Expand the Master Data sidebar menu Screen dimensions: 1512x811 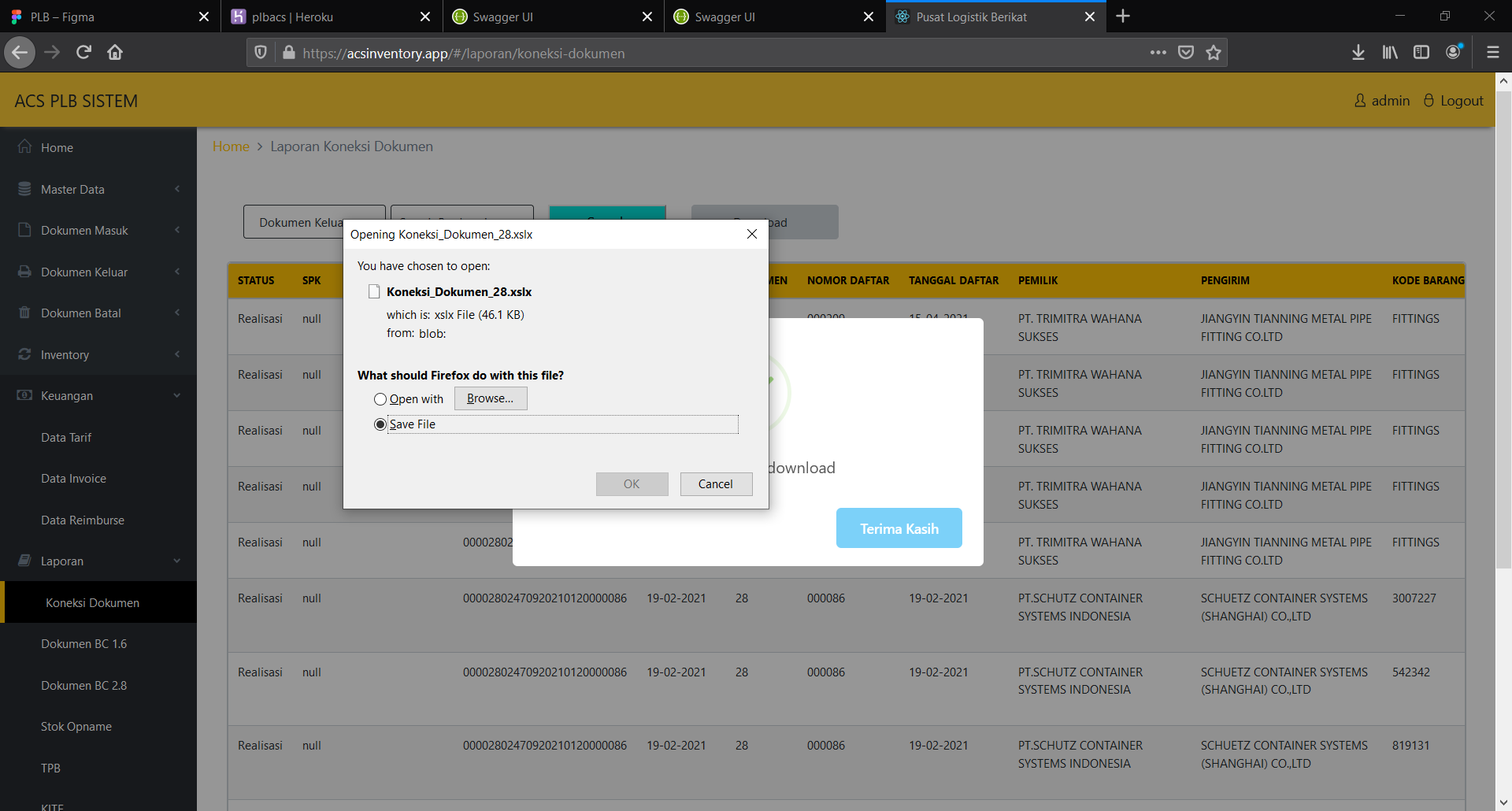98,189
